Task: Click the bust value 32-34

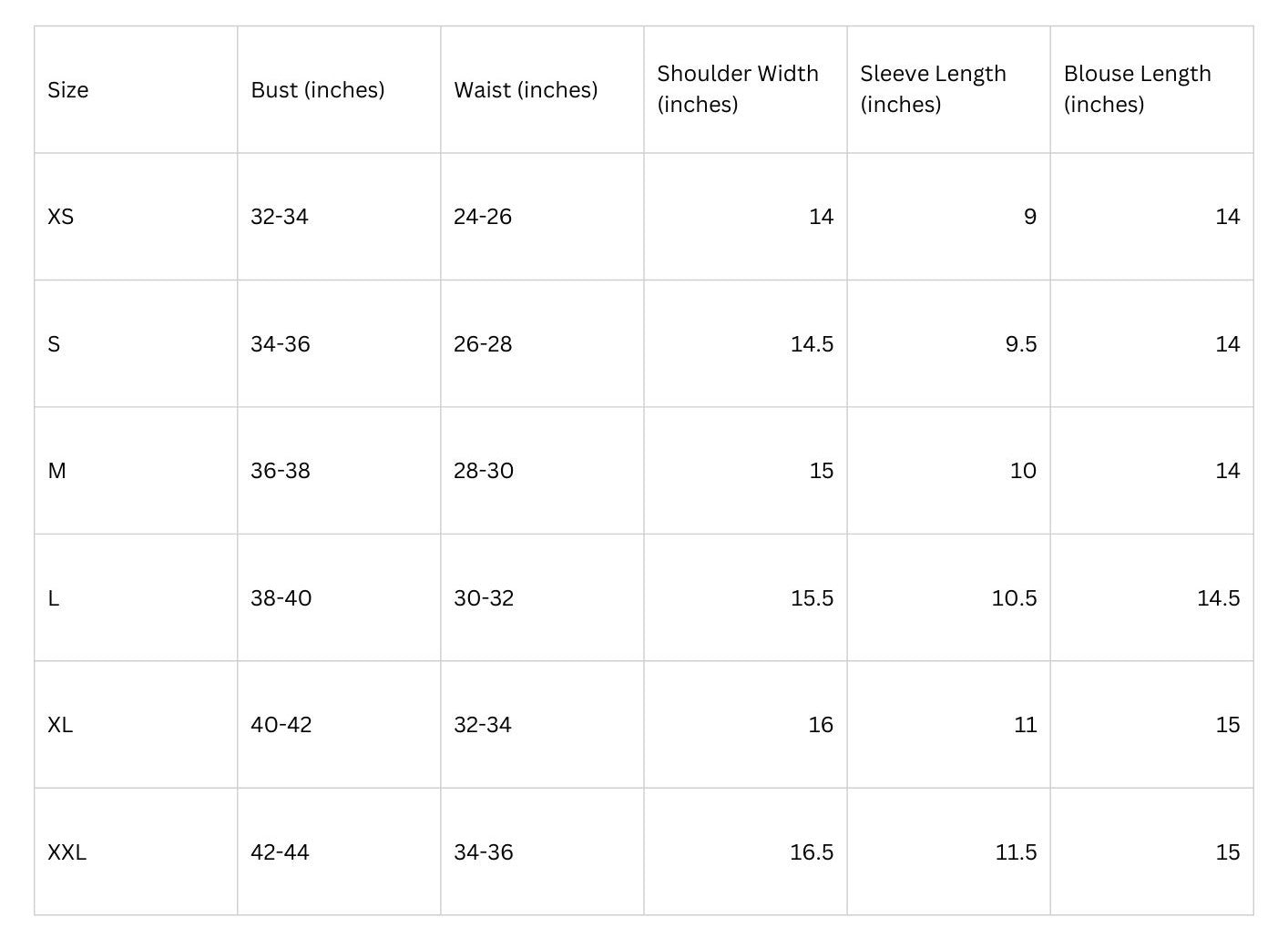Action: [x=280, y=217]
